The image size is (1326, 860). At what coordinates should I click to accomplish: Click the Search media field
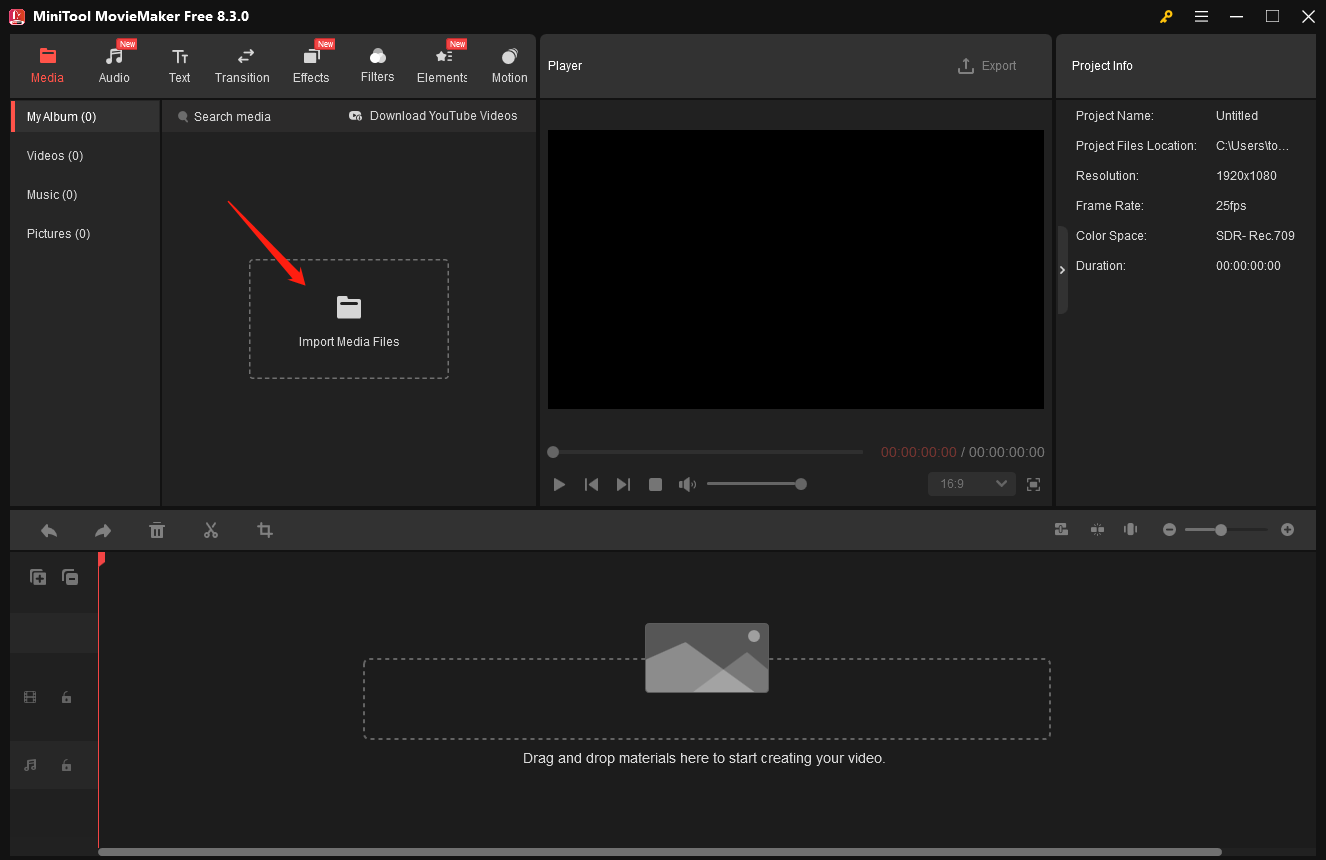232,117
